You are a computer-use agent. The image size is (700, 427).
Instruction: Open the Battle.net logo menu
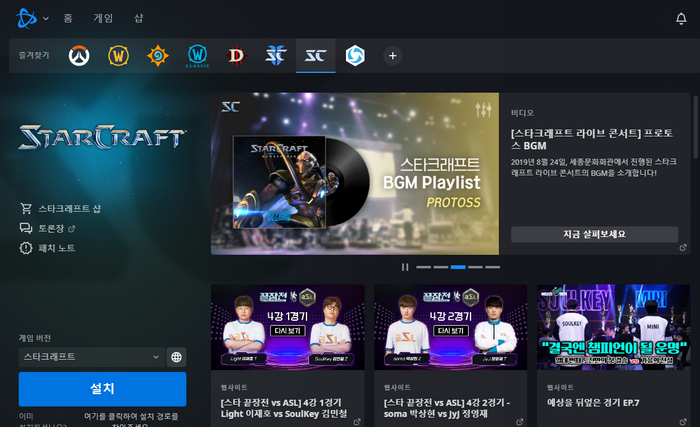[26, 18]
